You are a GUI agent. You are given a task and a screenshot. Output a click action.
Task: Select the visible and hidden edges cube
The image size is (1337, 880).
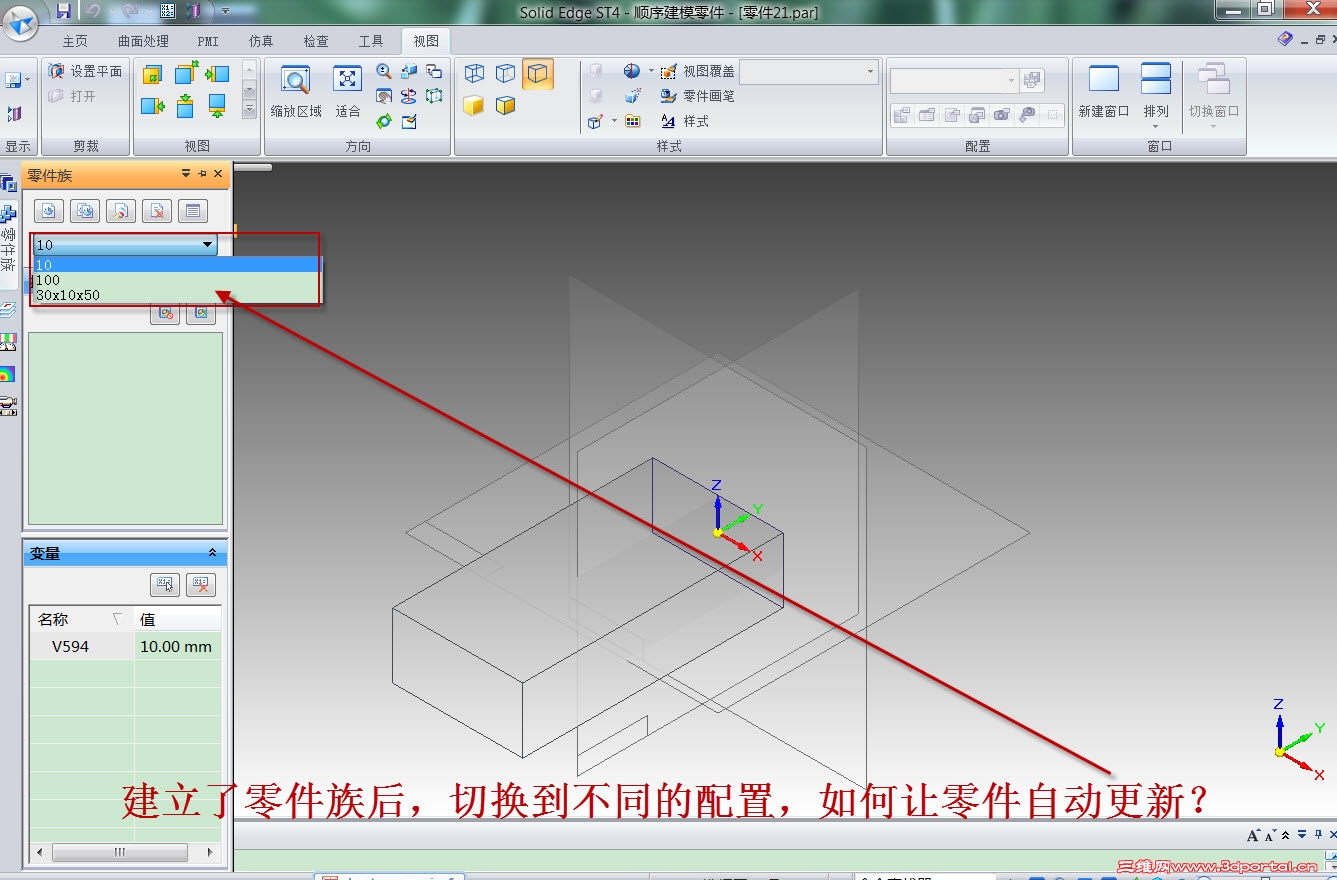[506, 73]
